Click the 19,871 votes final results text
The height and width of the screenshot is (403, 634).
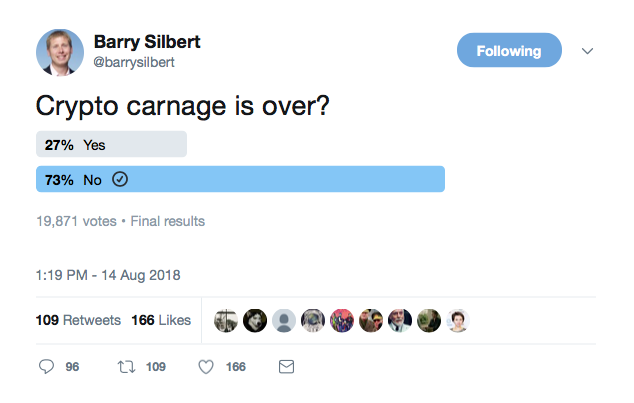(x=120, y=221)
